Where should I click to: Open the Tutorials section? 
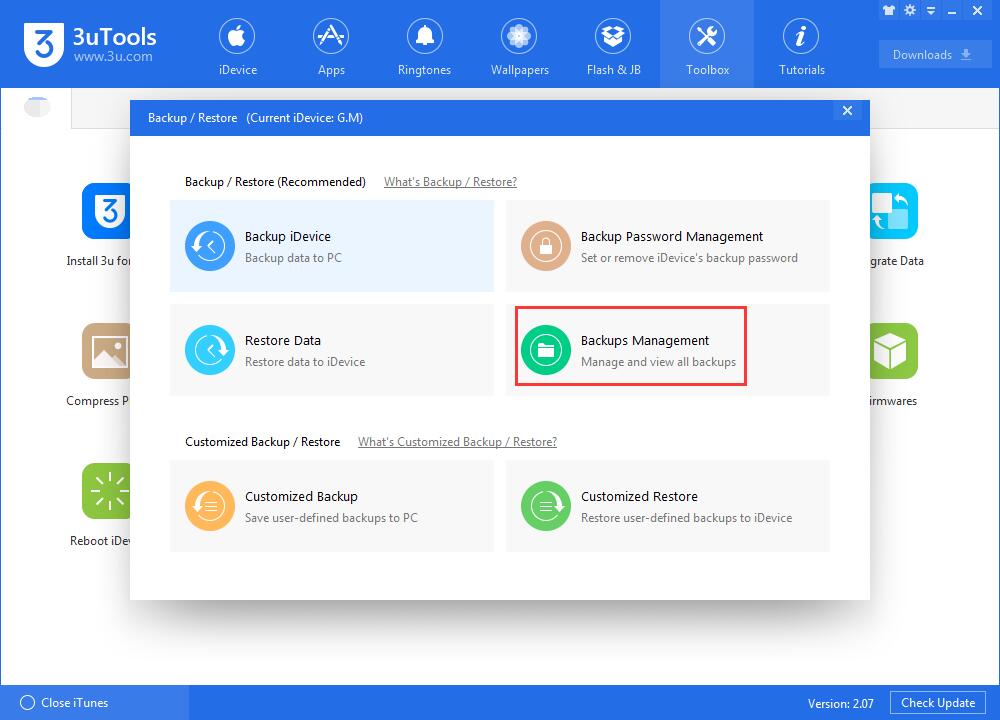point(801,45)
